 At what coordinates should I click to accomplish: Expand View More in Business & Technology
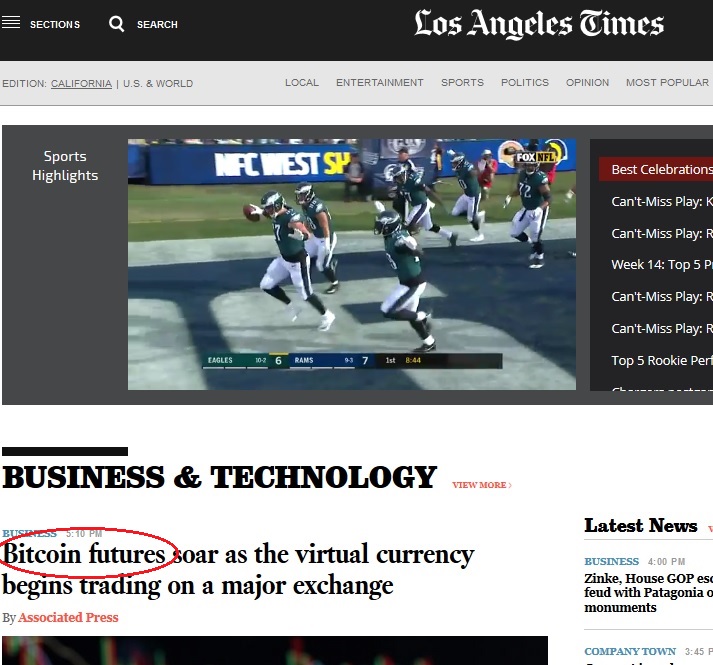tap(481, 485)
